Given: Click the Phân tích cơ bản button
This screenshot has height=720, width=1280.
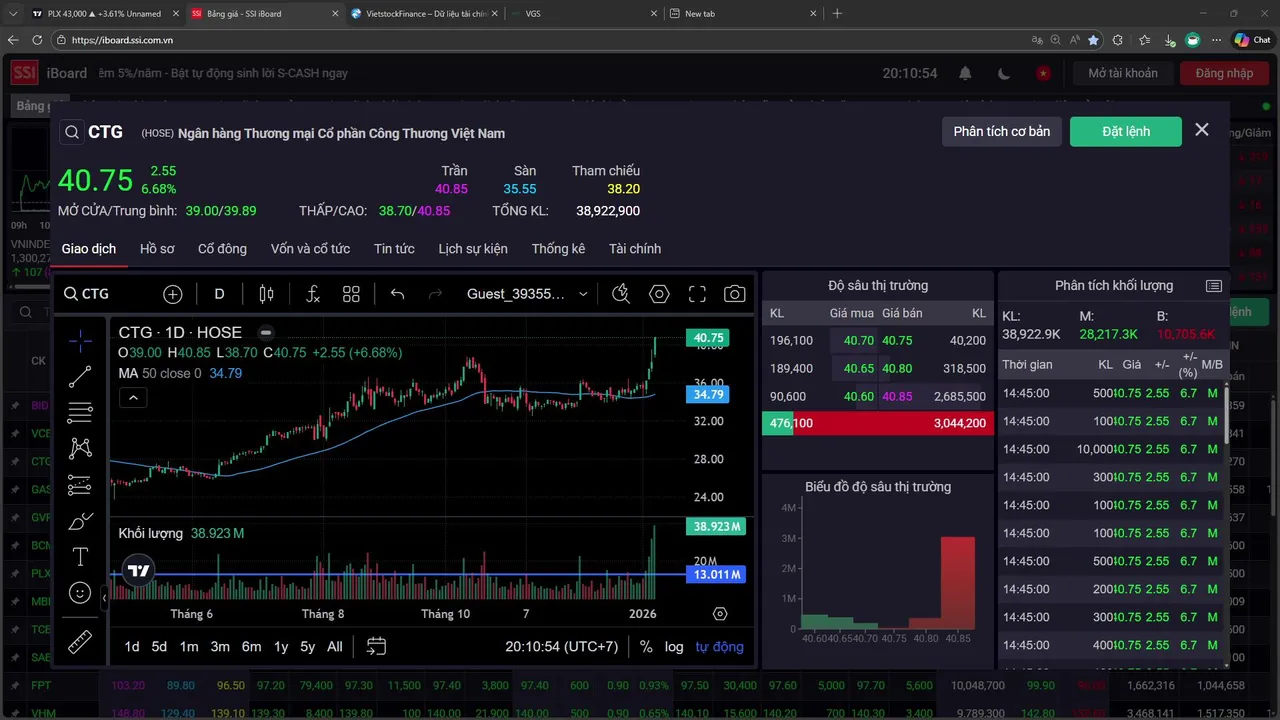Looking at the screenshot, I should (x=1001, y=131).
